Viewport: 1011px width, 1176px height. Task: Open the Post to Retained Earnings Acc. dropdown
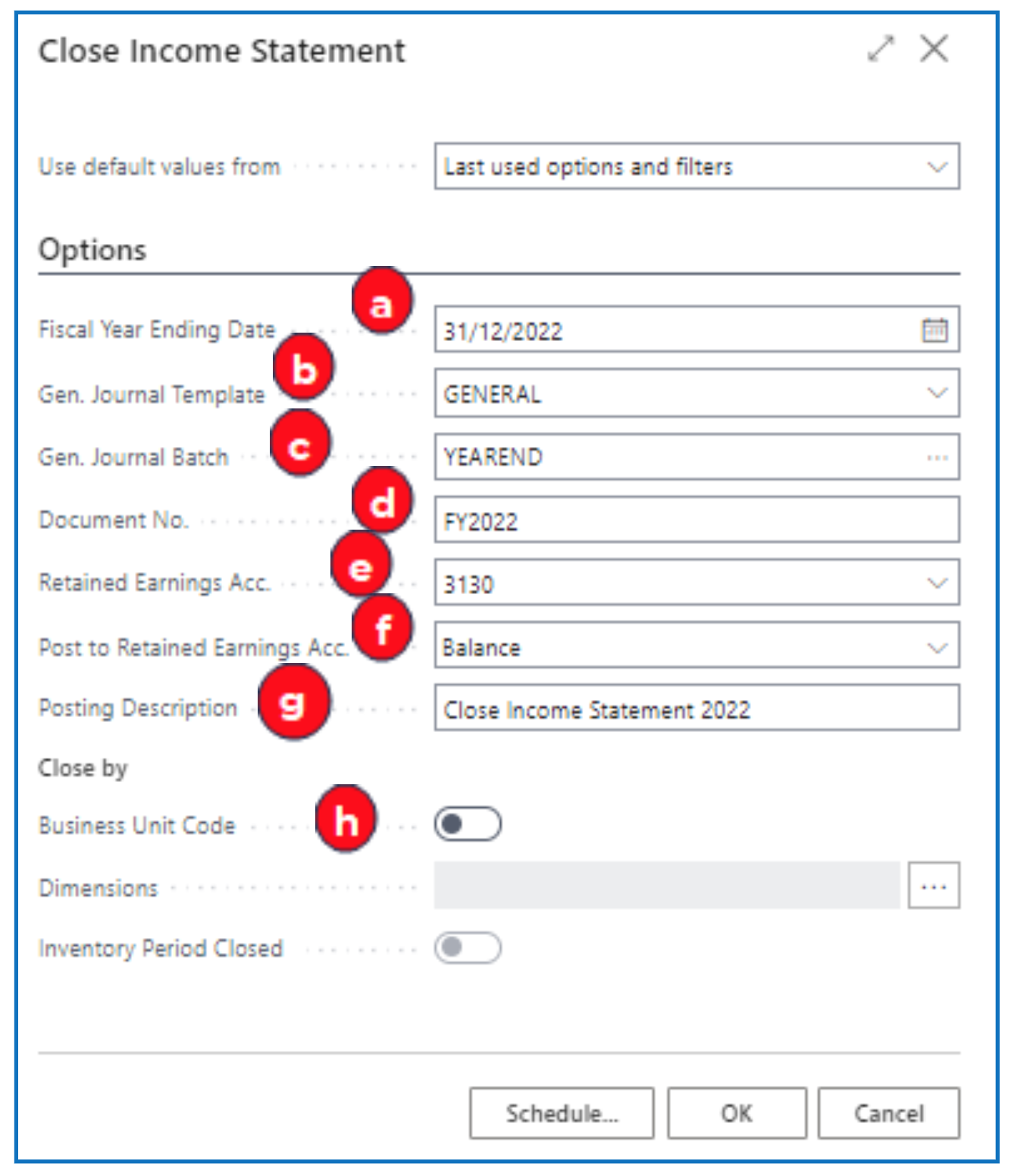[937, 648]
